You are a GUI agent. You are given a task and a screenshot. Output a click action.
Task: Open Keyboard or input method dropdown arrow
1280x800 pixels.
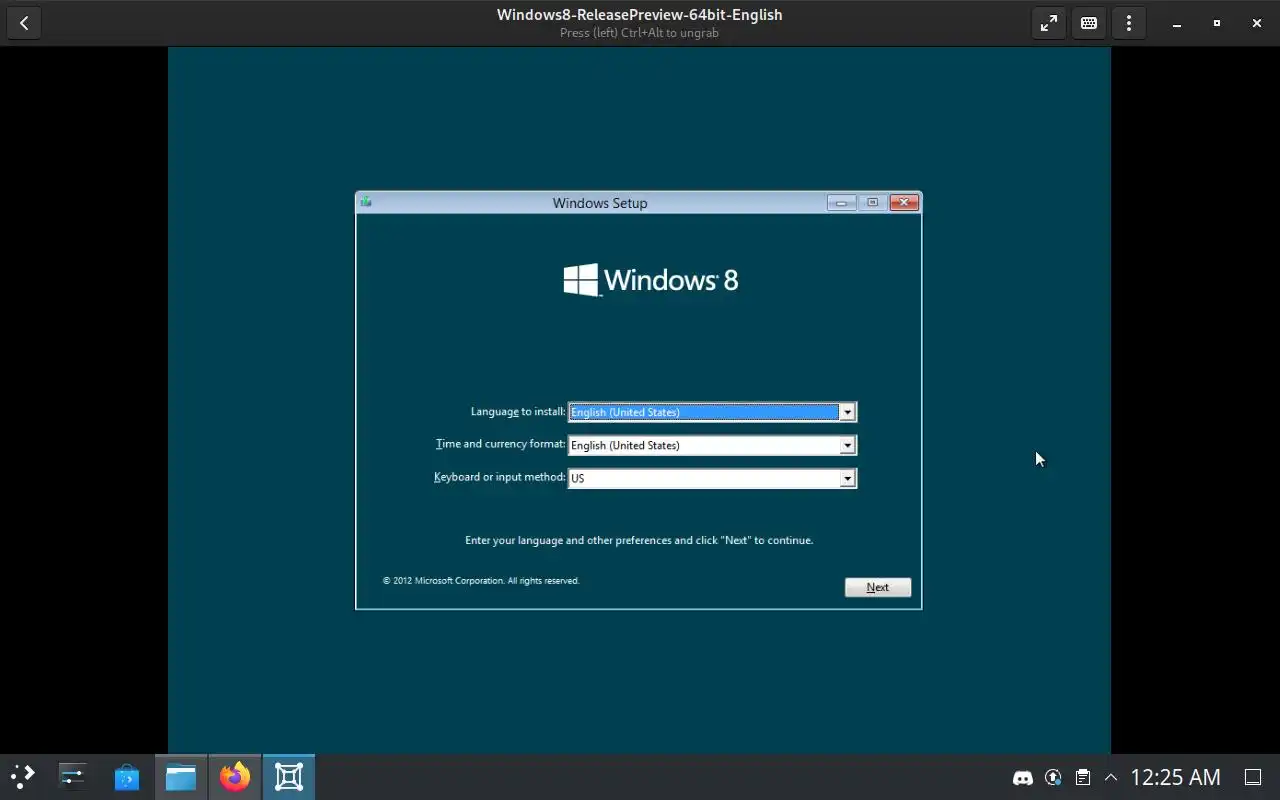(x=847, y=478)
